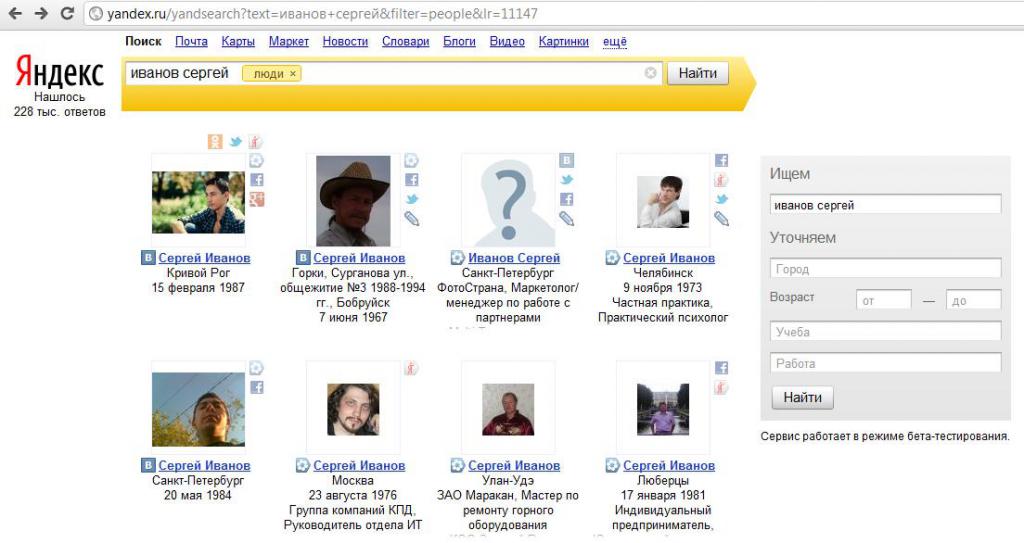Click the Найти button in the Ищем panel
Viewport: 1024px width, 543px height.
(x=803, y=397)
